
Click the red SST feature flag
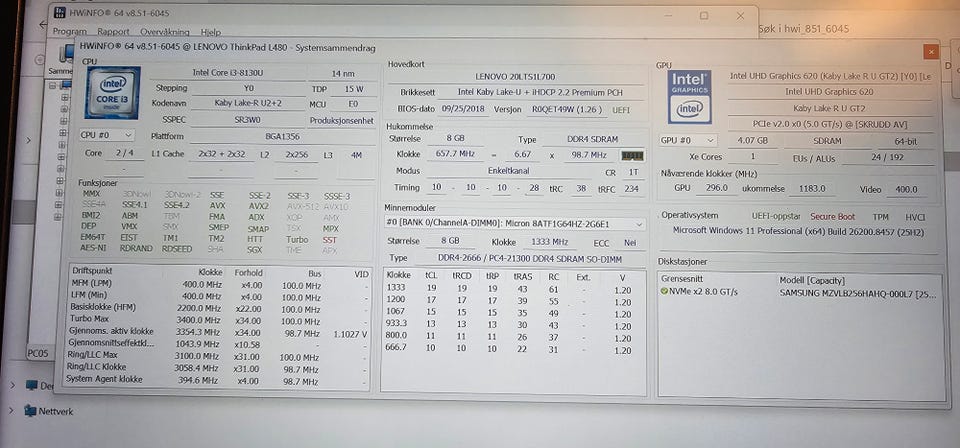329,240
